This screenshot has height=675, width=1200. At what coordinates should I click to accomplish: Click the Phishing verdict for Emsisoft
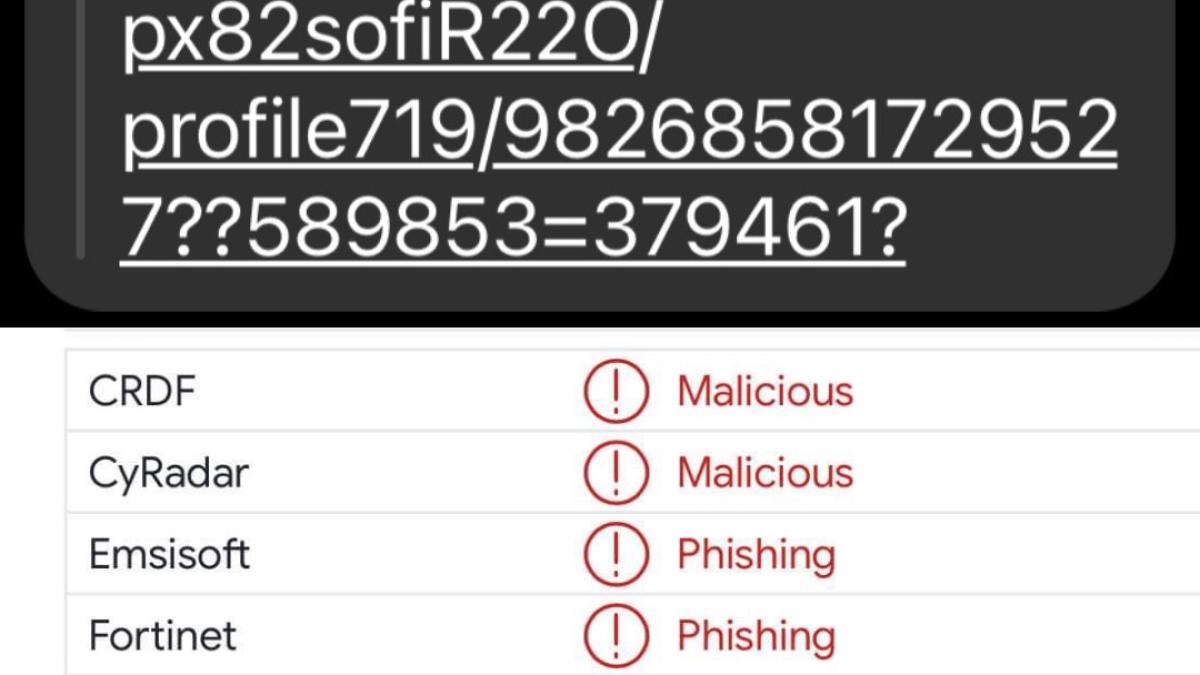click(756, 554)
